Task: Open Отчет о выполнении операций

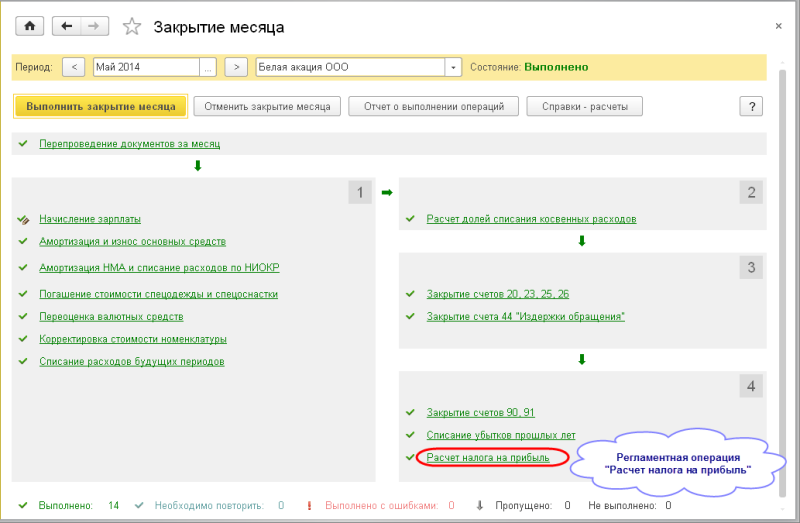Action: coord(433,106)
